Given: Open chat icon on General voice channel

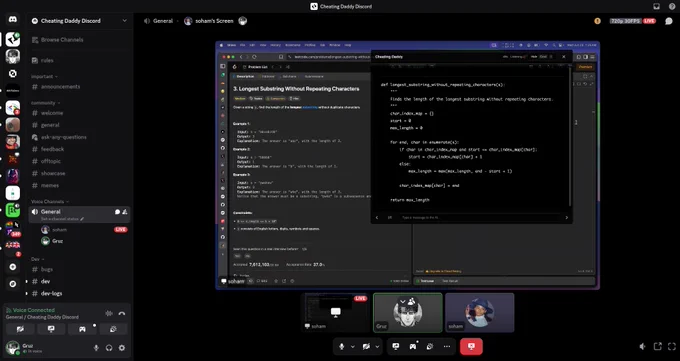Looking at the screenshot, I should [118, 212].
